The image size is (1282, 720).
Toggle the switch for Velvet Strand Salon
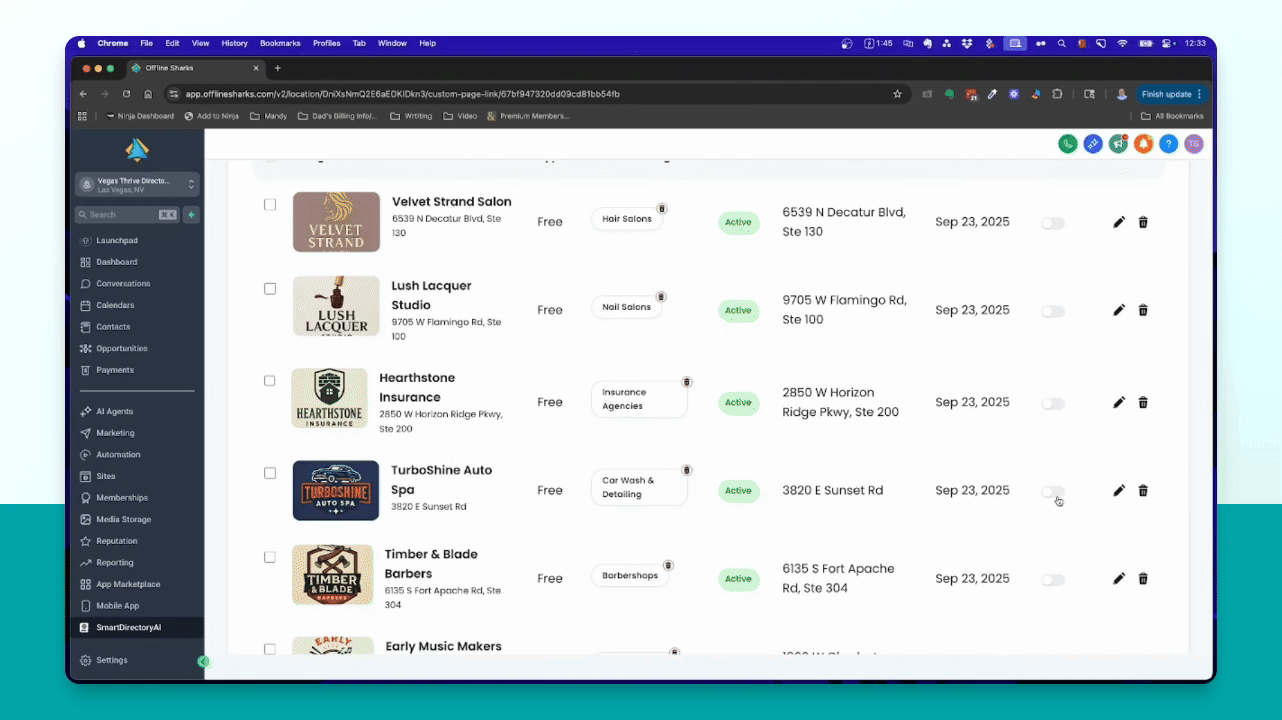(x=1053, y=224)
